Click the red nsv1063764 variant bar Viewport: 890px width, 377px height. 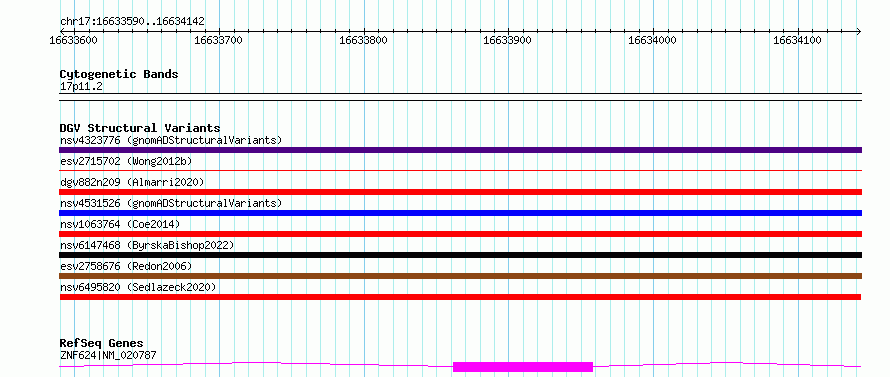tap(460, 234)
